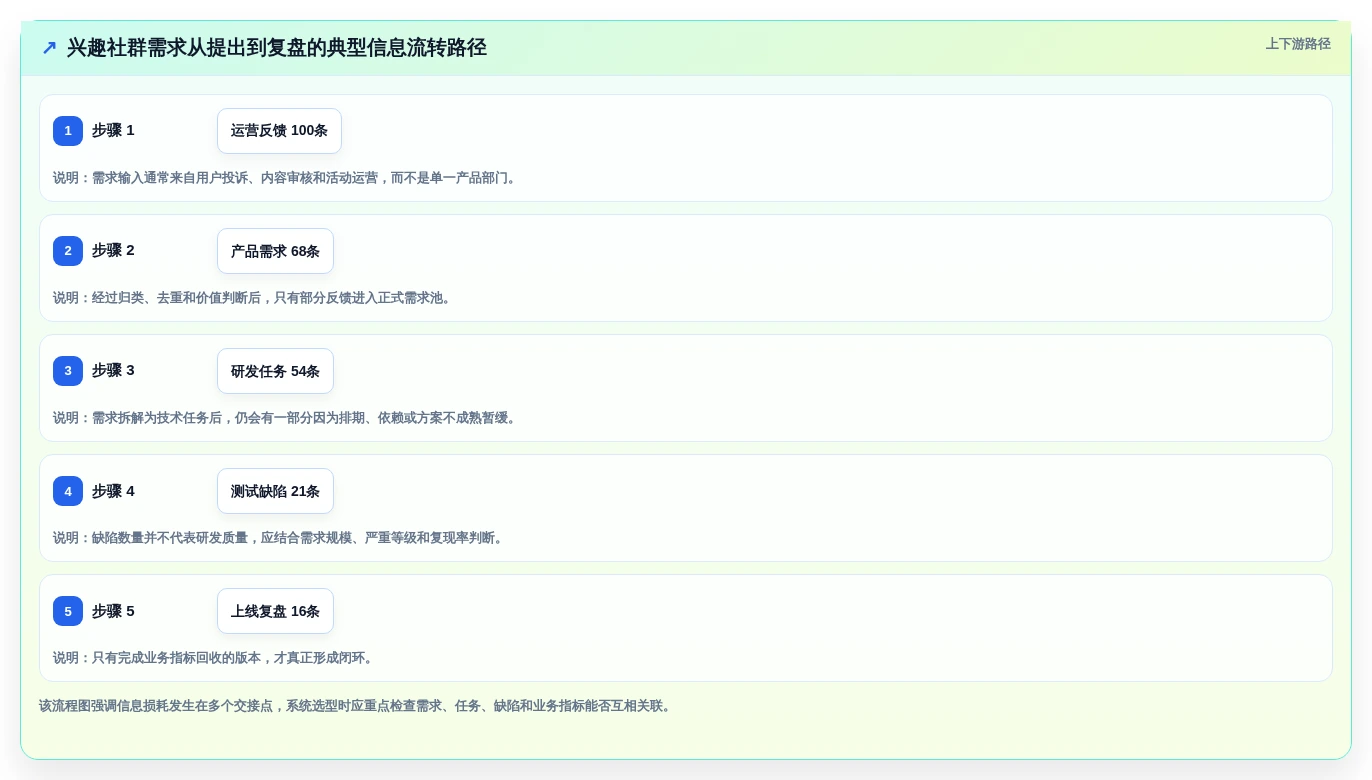Click the 步骤 2 label

point(113,250)
